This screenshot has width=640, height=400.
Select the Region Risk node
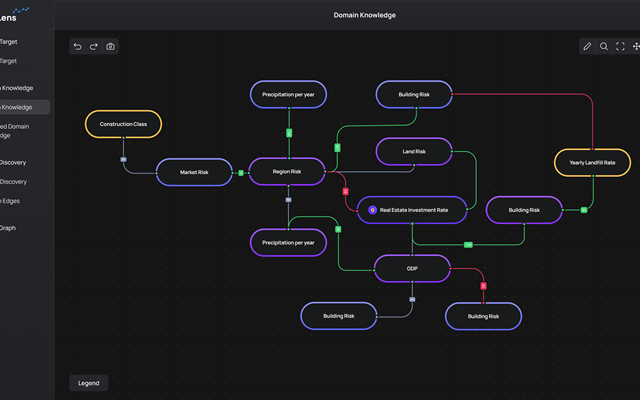[x=287, y=171]
